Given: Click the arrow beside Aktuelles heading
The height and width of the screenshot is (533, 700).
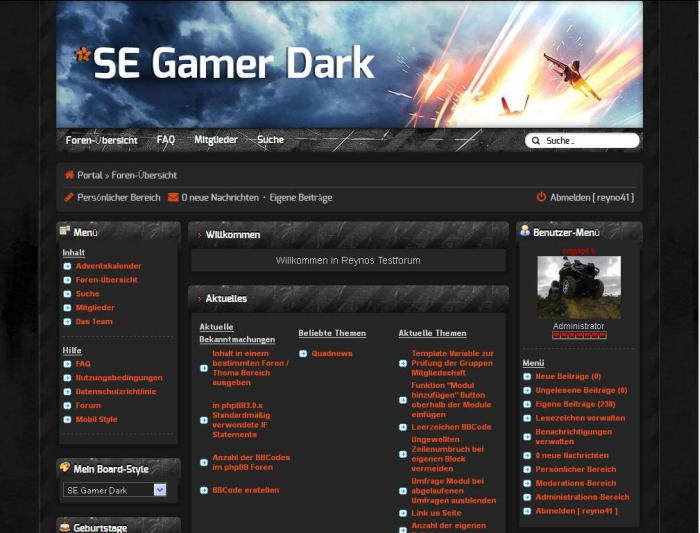Looking at the screenshot, I should pyautogui.click(x=199, y=299).
